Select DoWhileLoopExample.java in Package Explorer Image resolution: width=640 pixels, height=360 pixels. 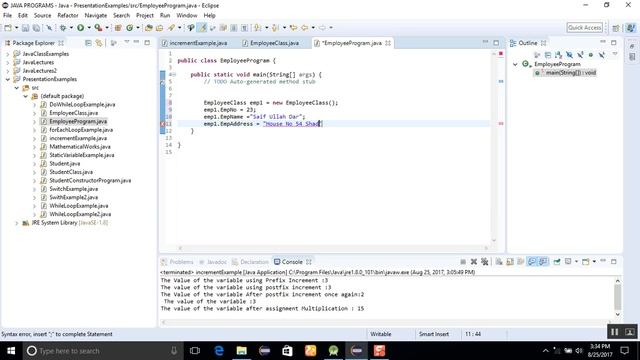[x=82, y=104]
